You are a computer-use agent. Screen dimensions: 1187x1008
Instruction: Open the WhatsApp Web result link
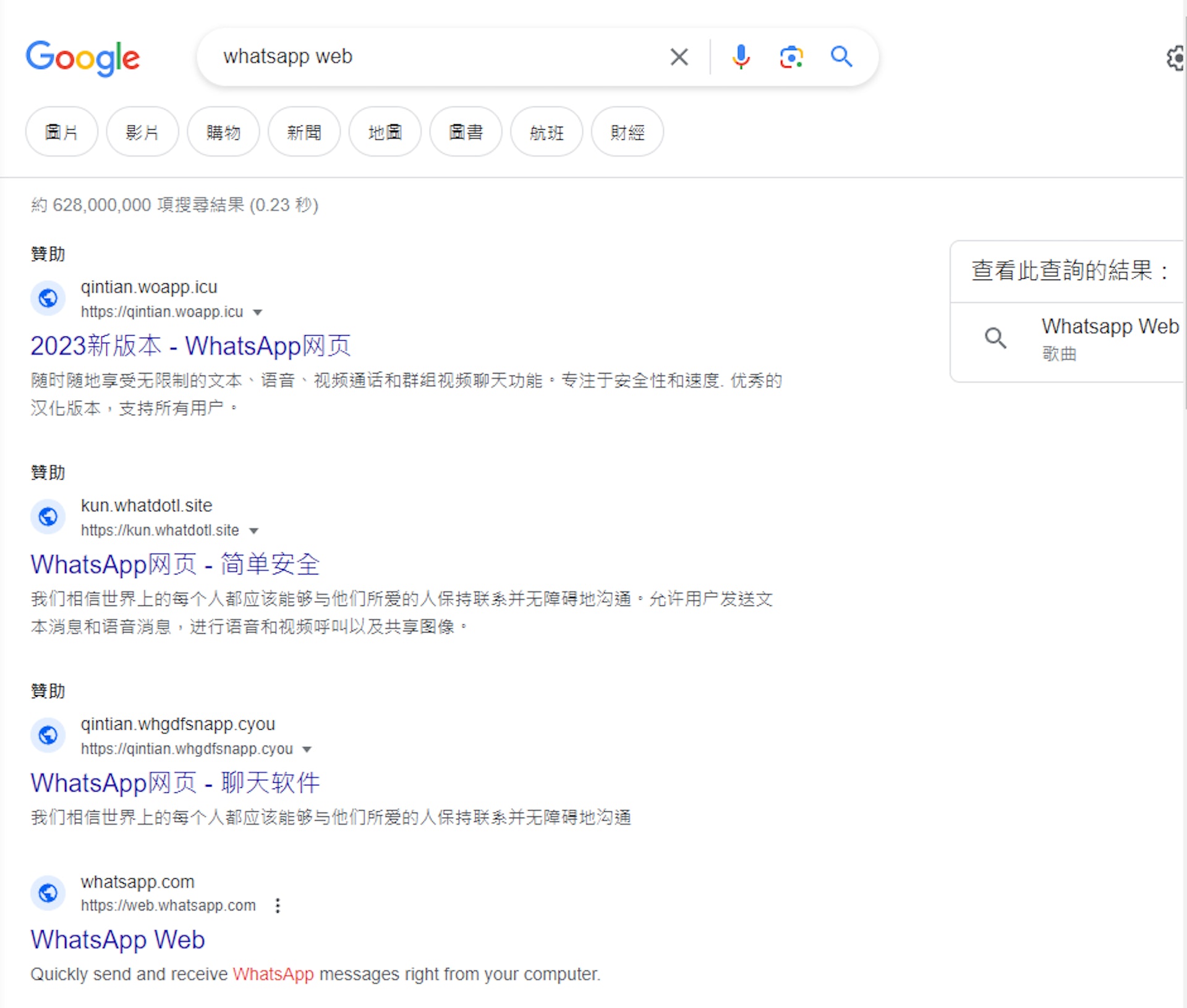pos(117,939)
